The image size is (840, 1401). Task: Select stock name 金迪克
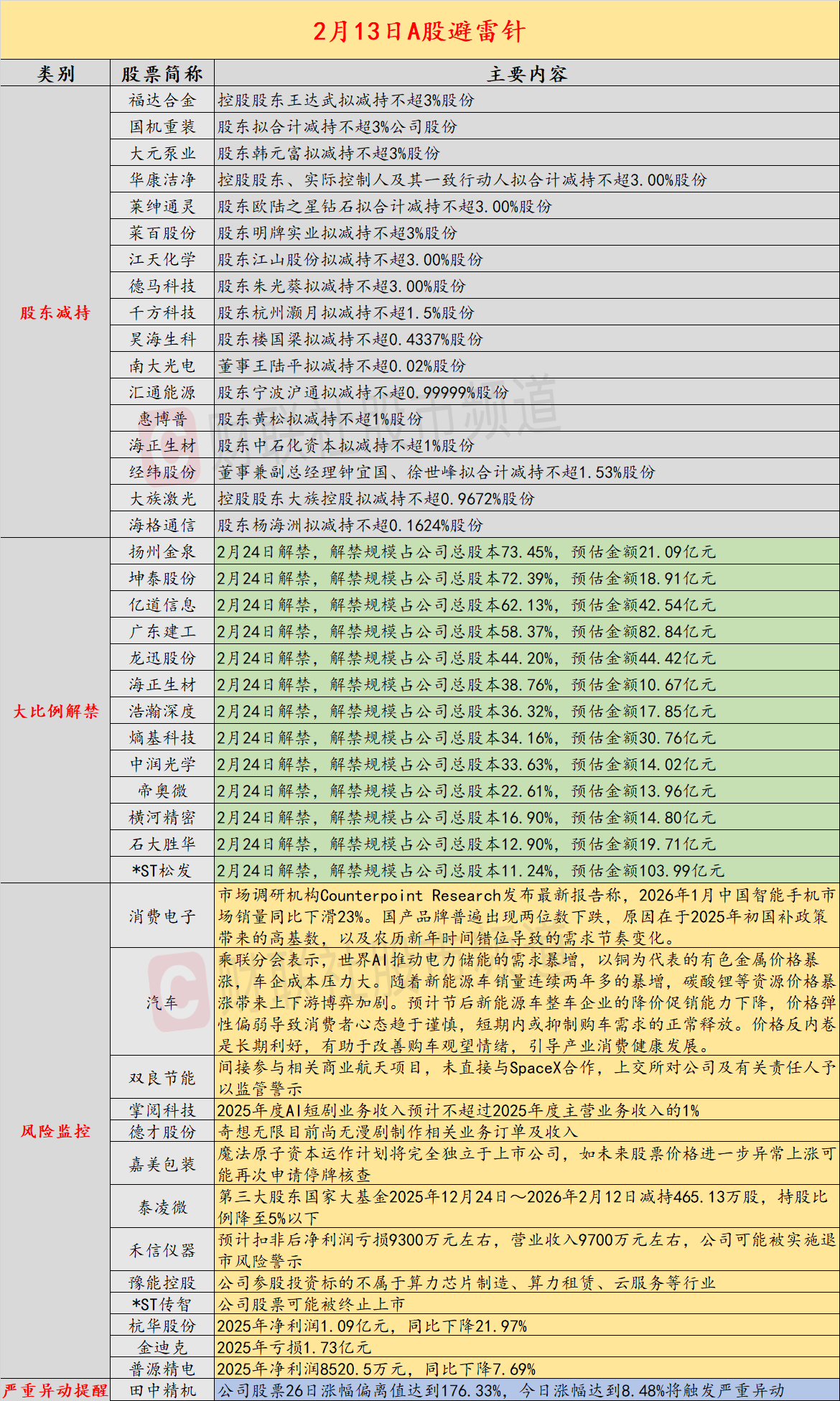(x=162, y=1348)
